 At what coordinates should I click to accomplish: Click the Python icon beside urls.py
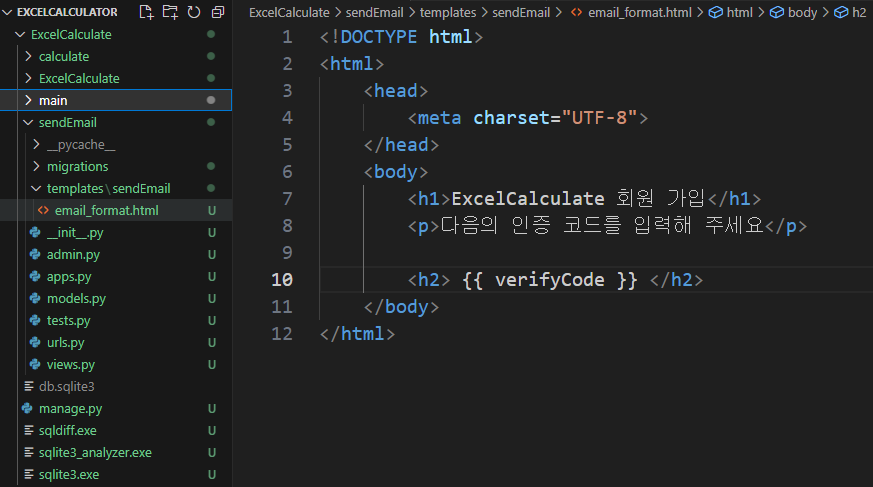point(35,342)
